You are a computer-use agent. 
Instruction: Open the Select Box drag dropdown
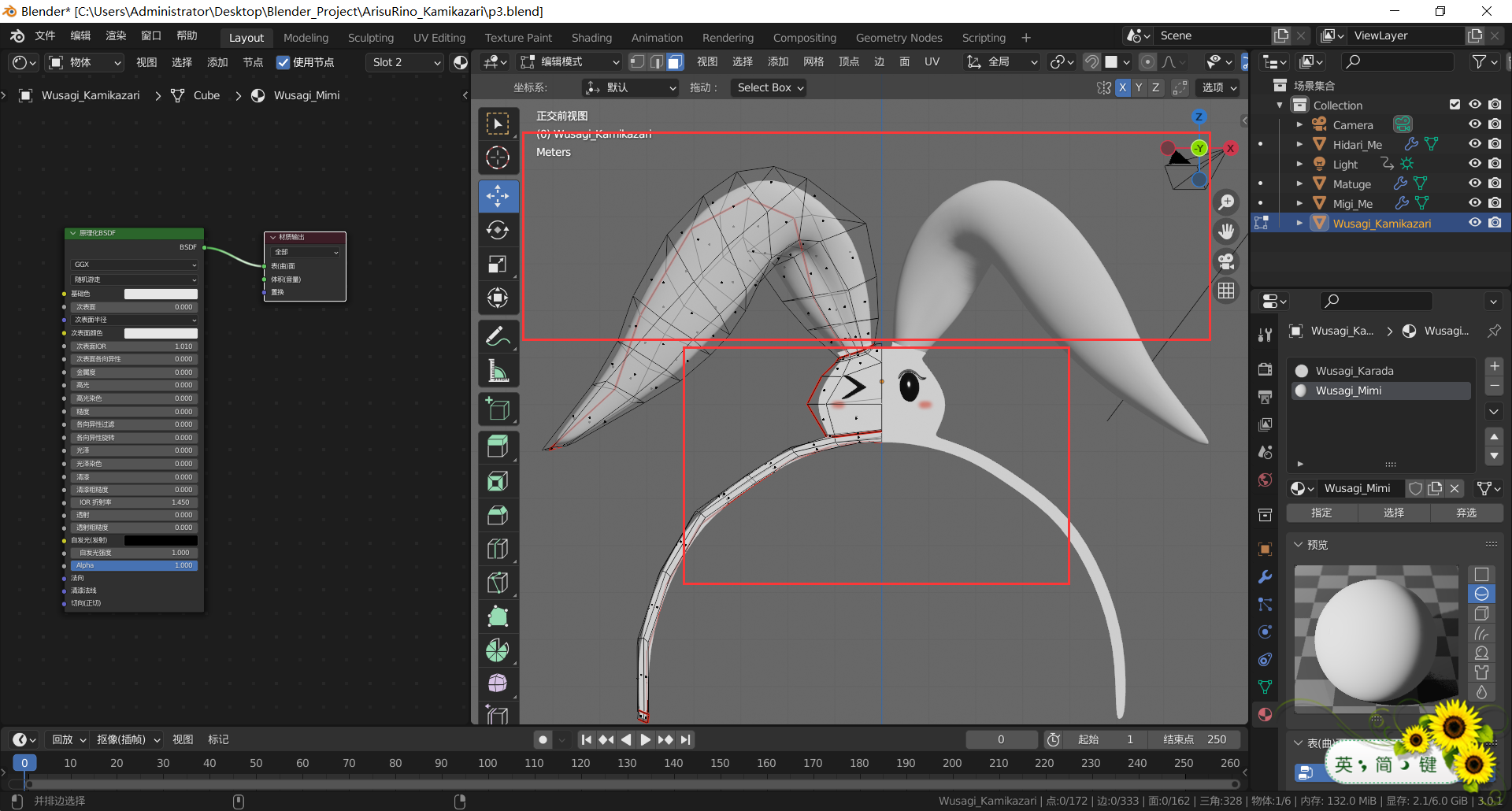pos(769,87)
